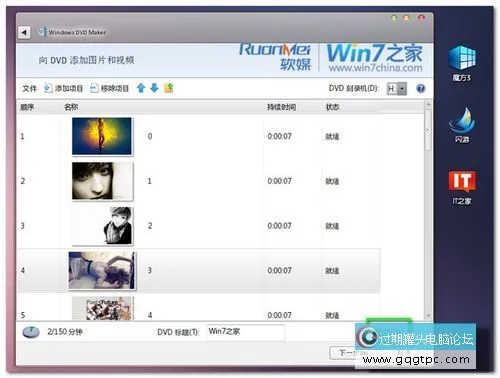
Task: Sort by the 持续时间 column header
Action: click(281, 107)
